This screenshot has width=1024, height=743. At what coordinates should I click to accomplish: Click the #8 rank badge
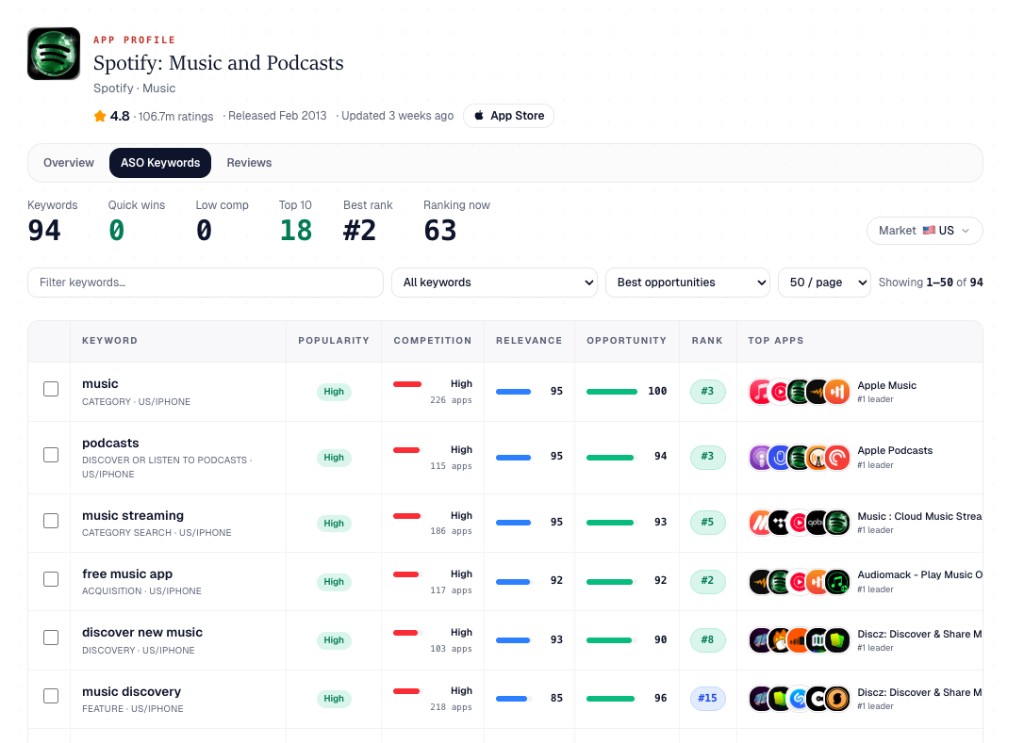pyautogui.click(x=707, y=640)
